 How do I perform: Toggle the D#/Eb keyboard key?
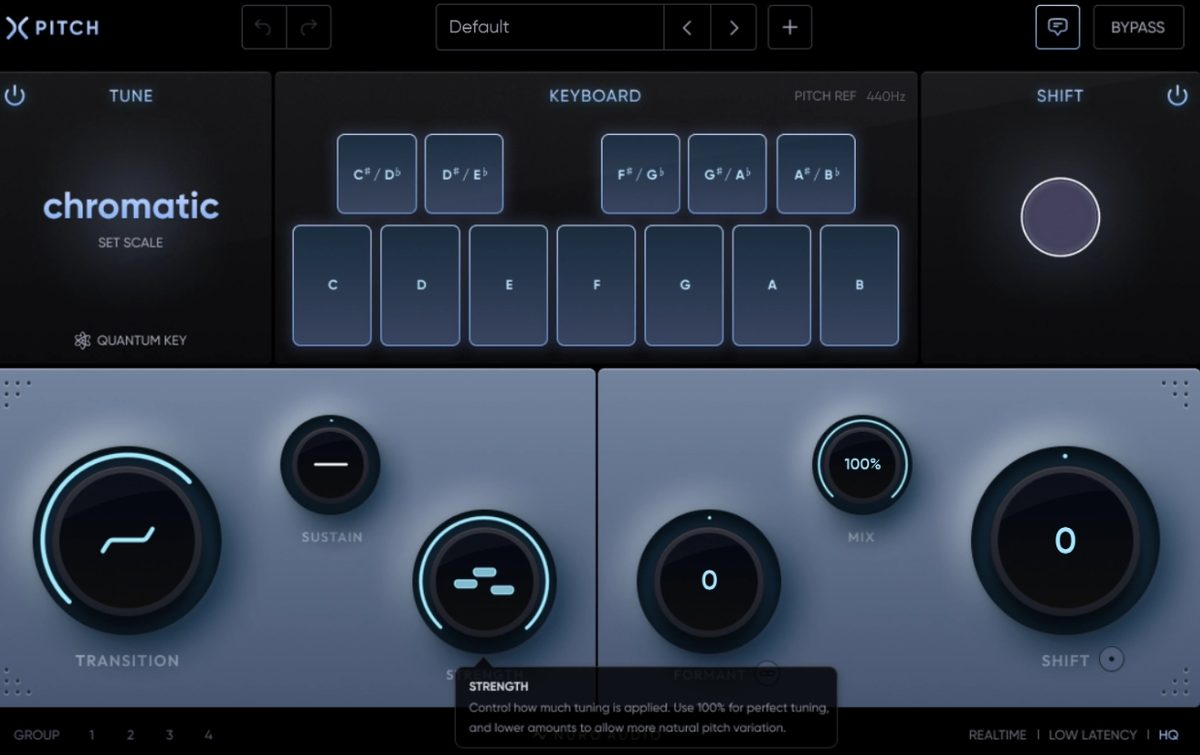coord(464,174)
